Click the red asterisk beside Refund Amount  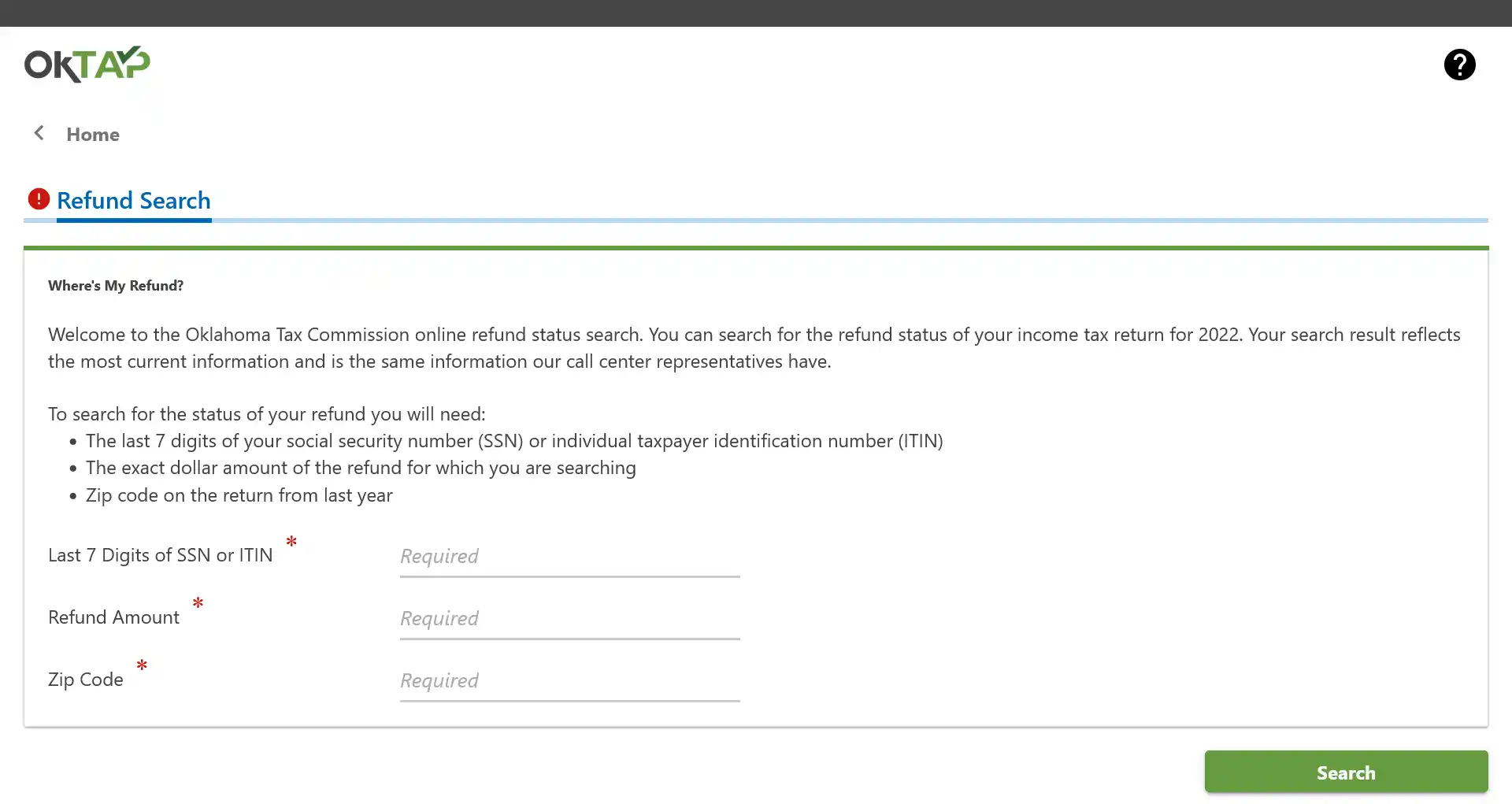(198, 603)
